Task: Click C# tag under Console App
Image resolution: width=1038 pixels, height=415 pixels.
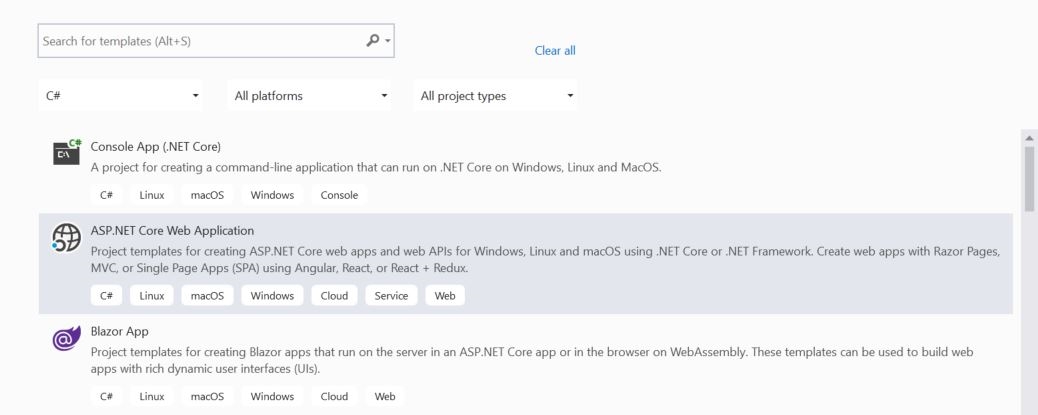Action: pyautogui.click(x=107, y=195)
